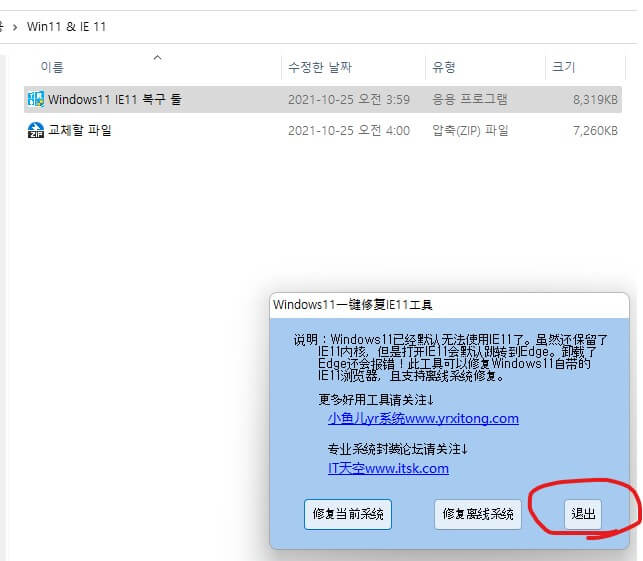Select the Windows11 IE11 복구 툴 application icon
The width and height of the screenshot is (643, 561).
(35, 99)
